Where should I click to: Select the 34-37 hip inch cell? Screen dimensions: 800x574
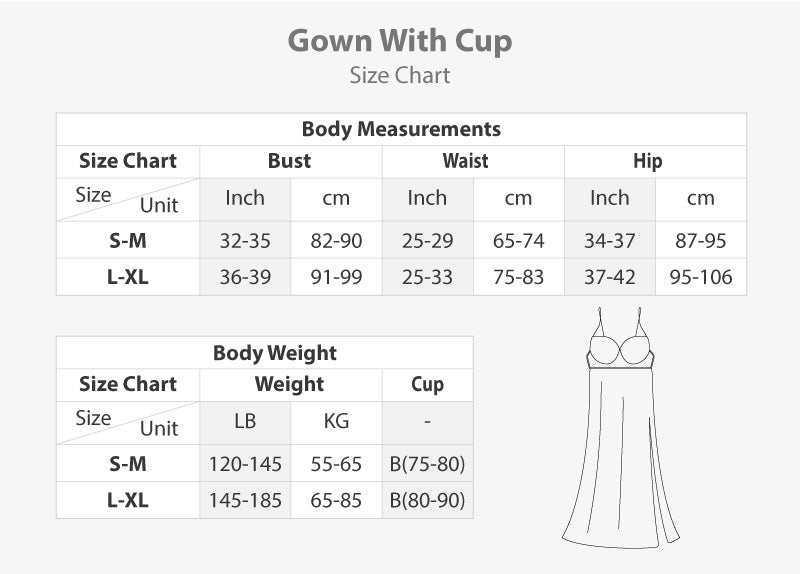(610, 241)
